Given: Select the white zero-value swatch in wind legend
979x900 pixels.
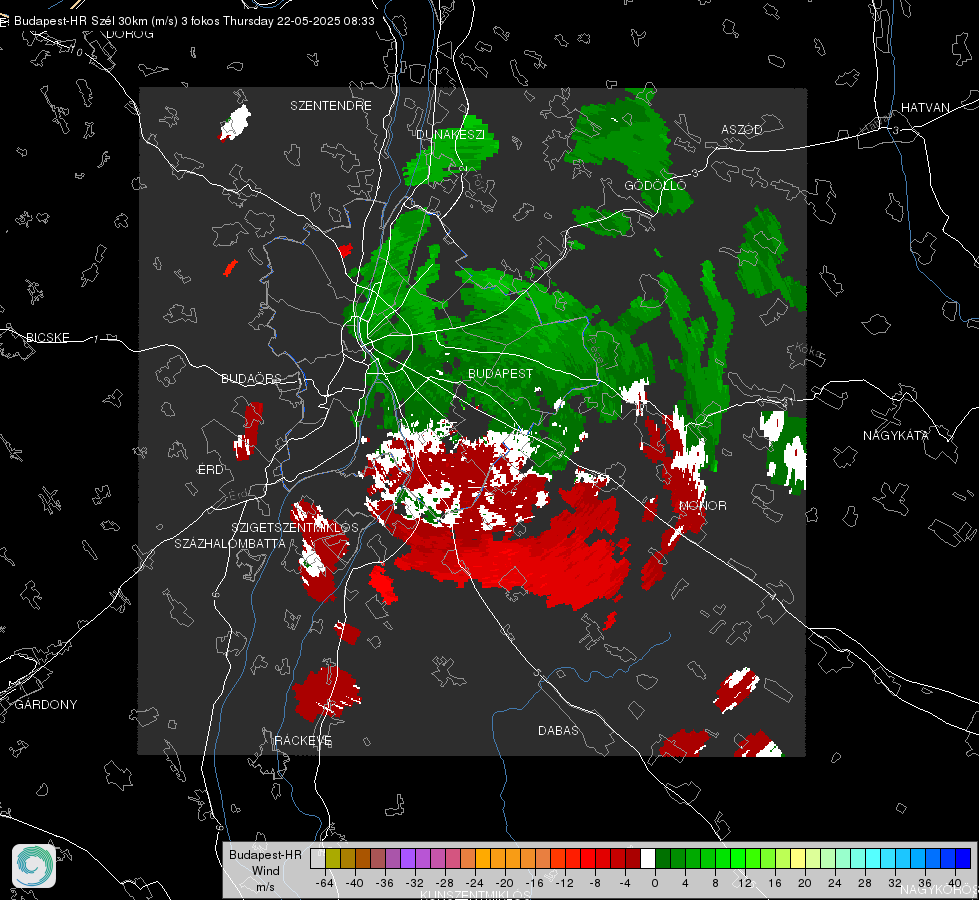Looking at the screenshot, I should click(648, 858).
